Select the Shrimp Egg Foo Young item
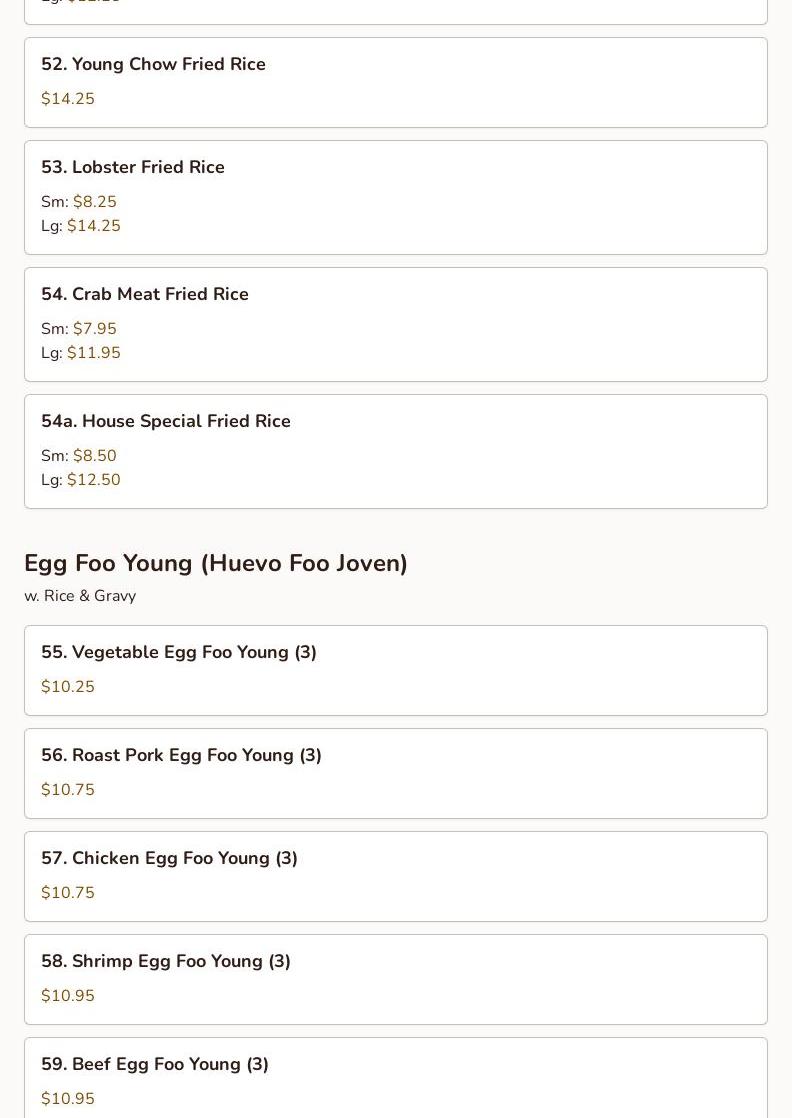 click(166, 961)
